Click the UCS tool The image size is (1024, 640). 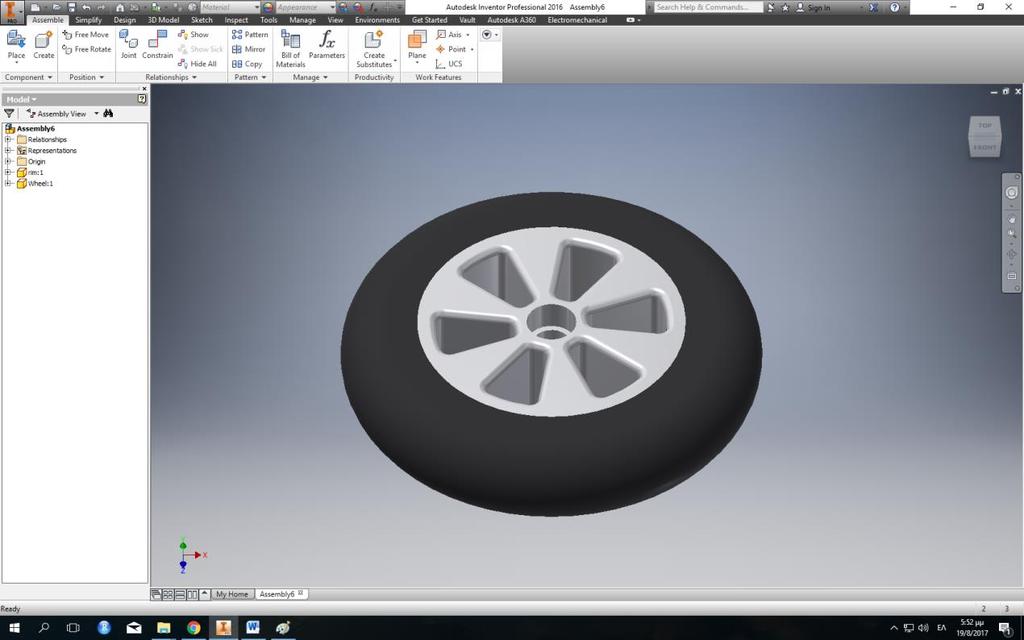[x=449, y=63]
